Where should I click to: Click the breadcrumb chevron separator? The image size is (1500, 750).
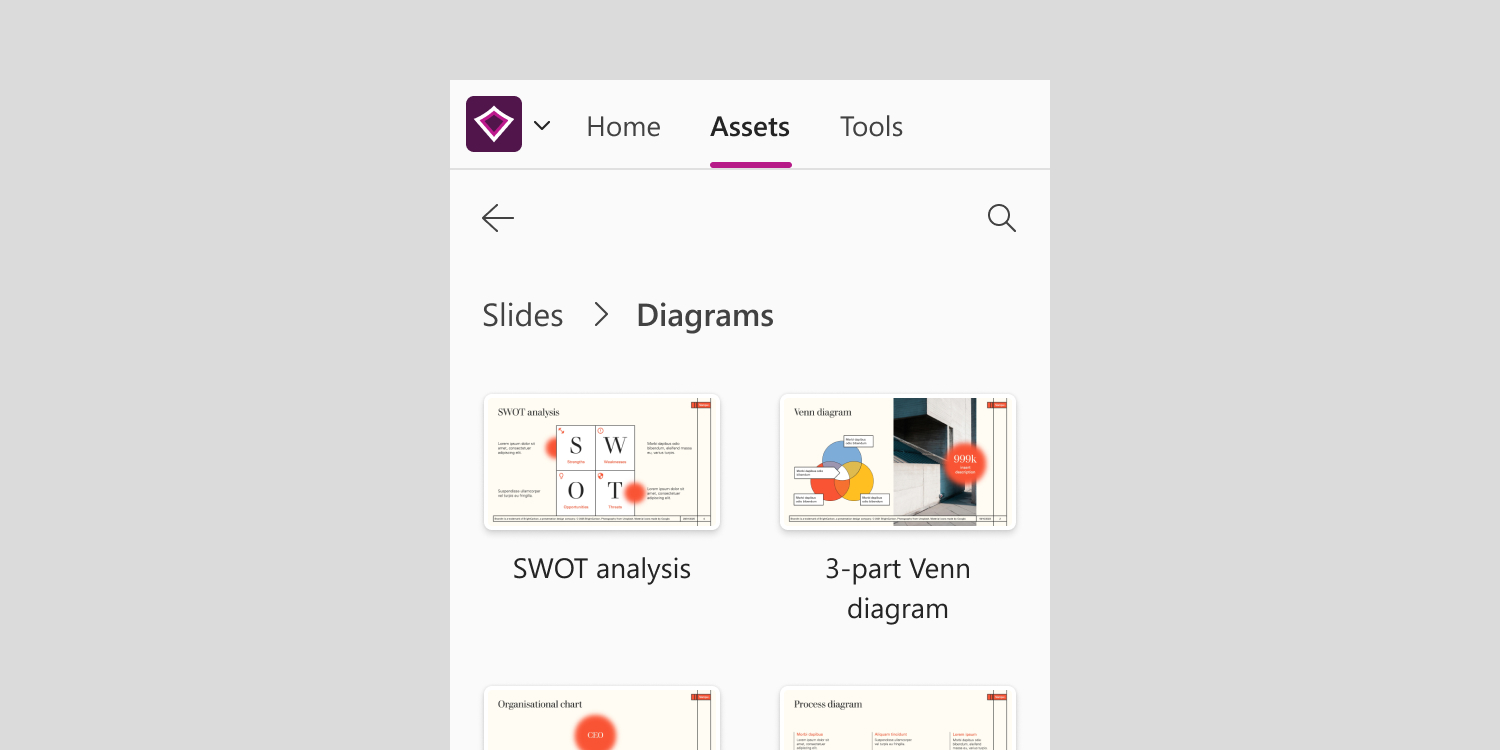click(x=601, y=315)
